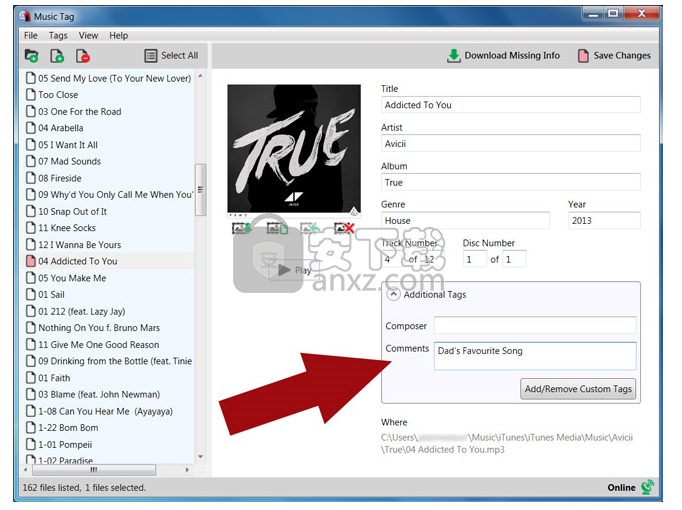Click the vertical scrollbar thumb in file list
The image size is (682, 510).
click(x=200, y=190)
